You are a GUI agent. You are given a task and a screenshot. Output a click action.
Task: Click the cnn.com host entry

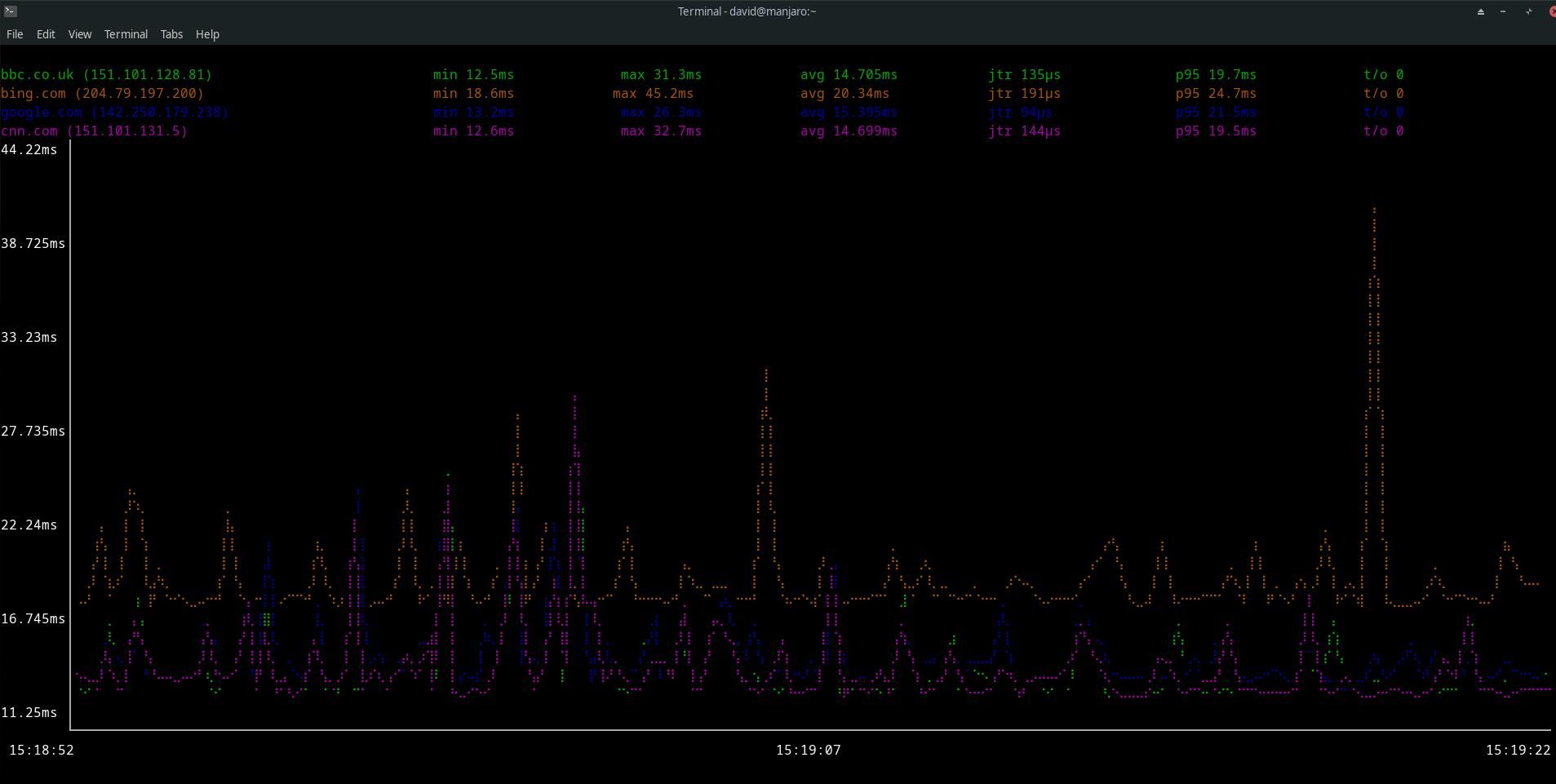(94, 131)
